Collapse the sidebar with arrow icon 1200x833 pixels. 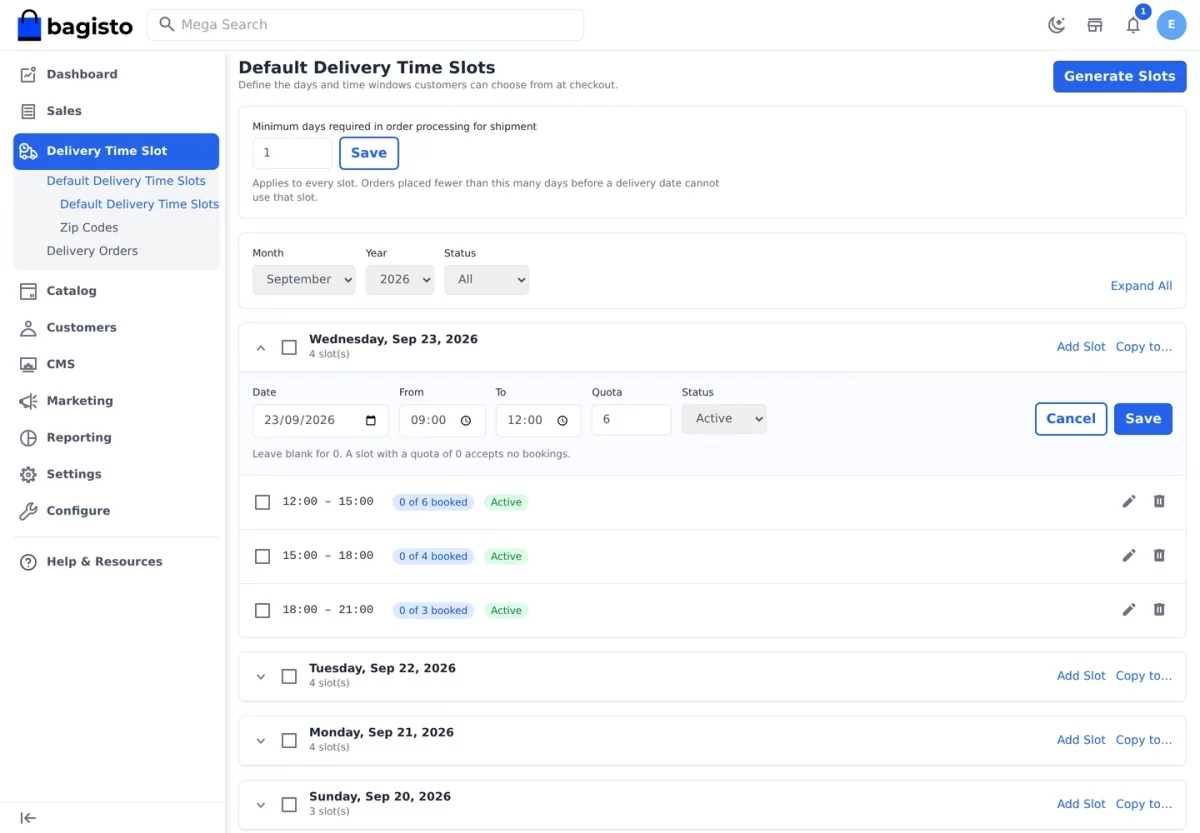click(x=28, y=818)
